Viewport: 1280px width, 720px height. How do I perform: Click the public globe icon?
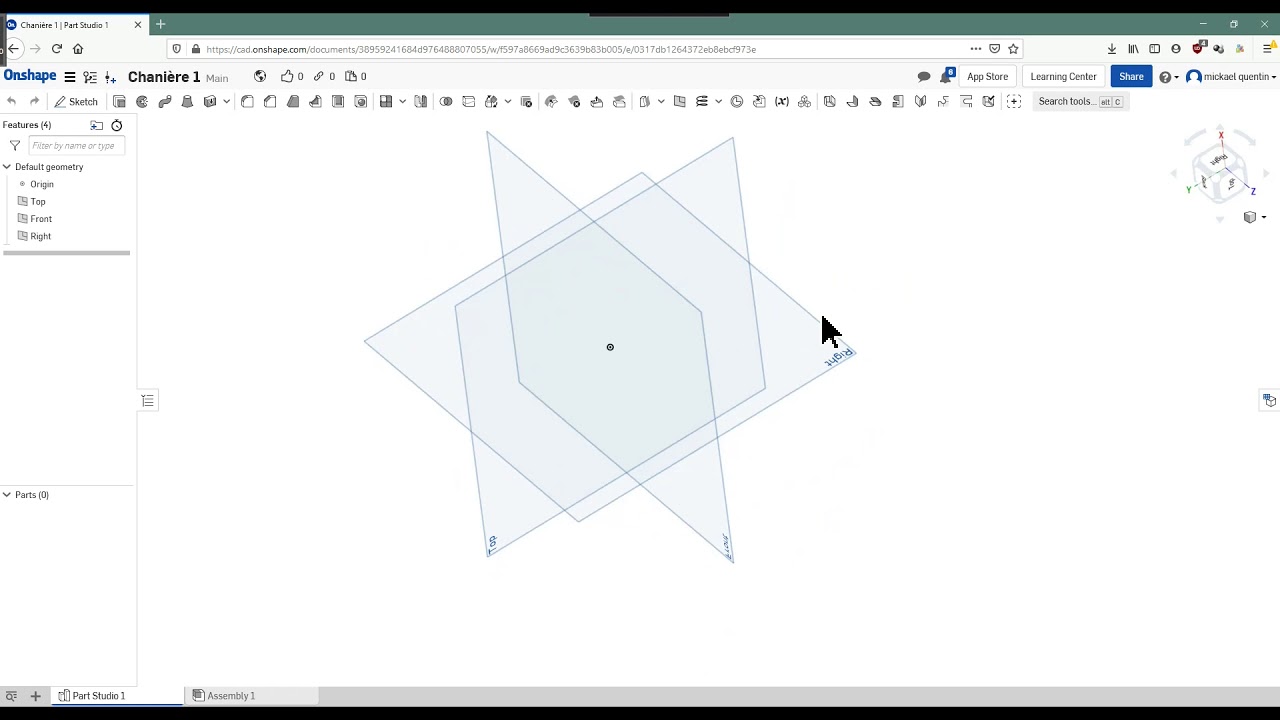260,76
